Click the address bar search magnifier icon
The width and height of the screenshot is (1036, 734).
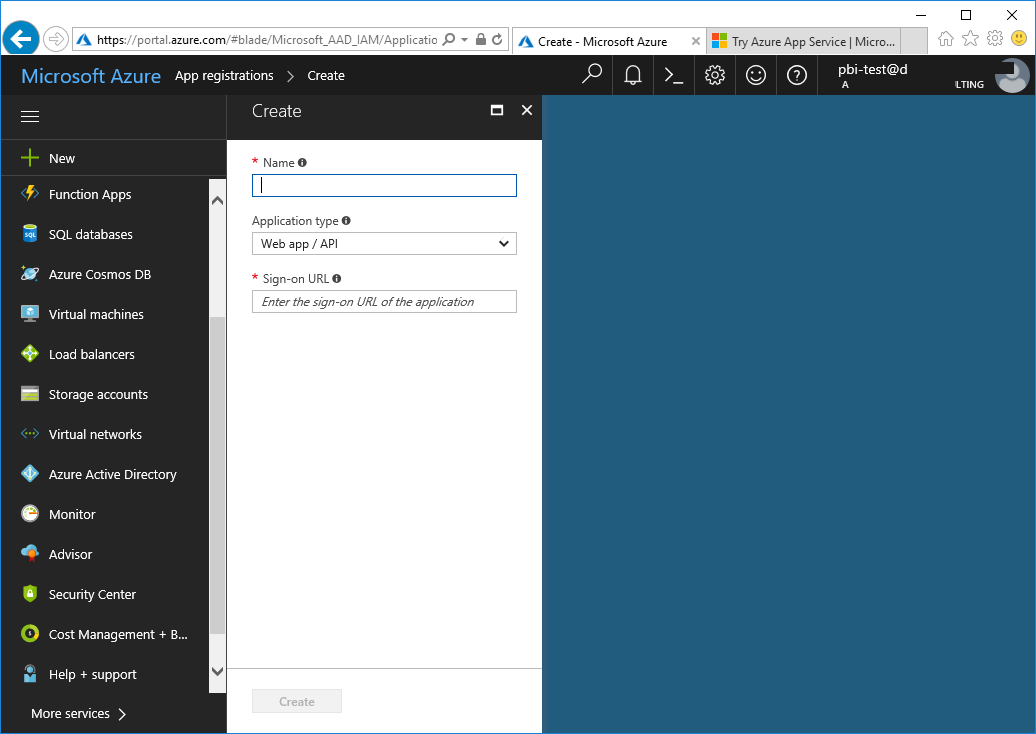pos(449,40)
